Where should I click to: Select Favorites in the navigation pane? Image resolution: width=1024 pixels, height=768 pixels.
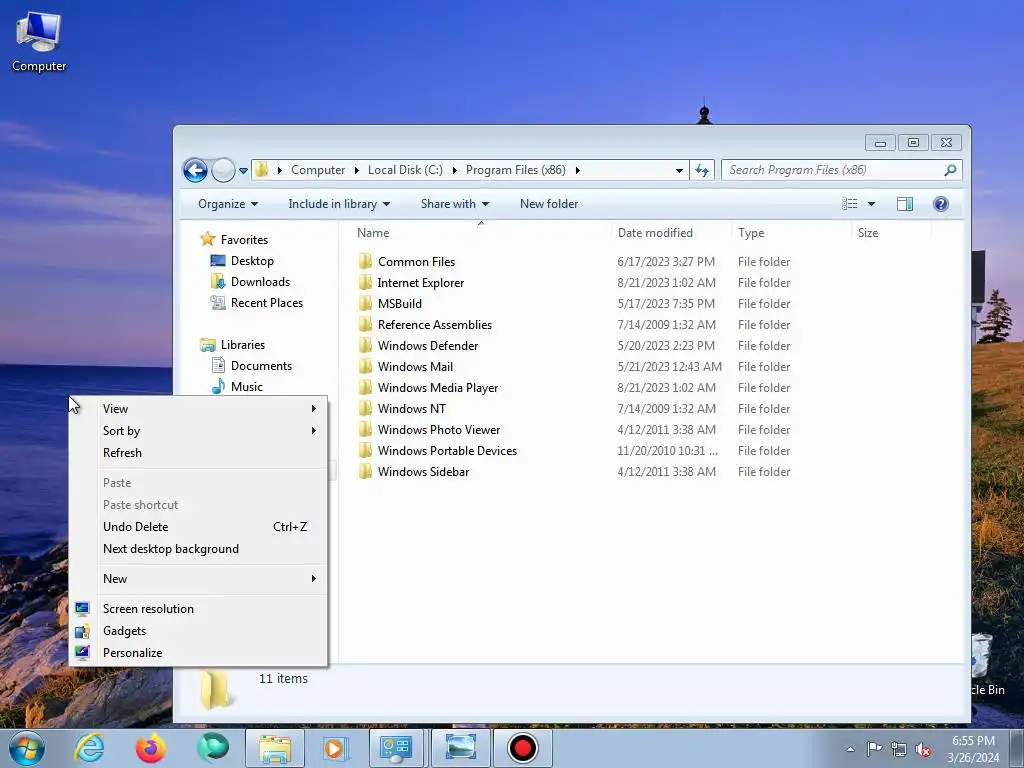[244, 240]
